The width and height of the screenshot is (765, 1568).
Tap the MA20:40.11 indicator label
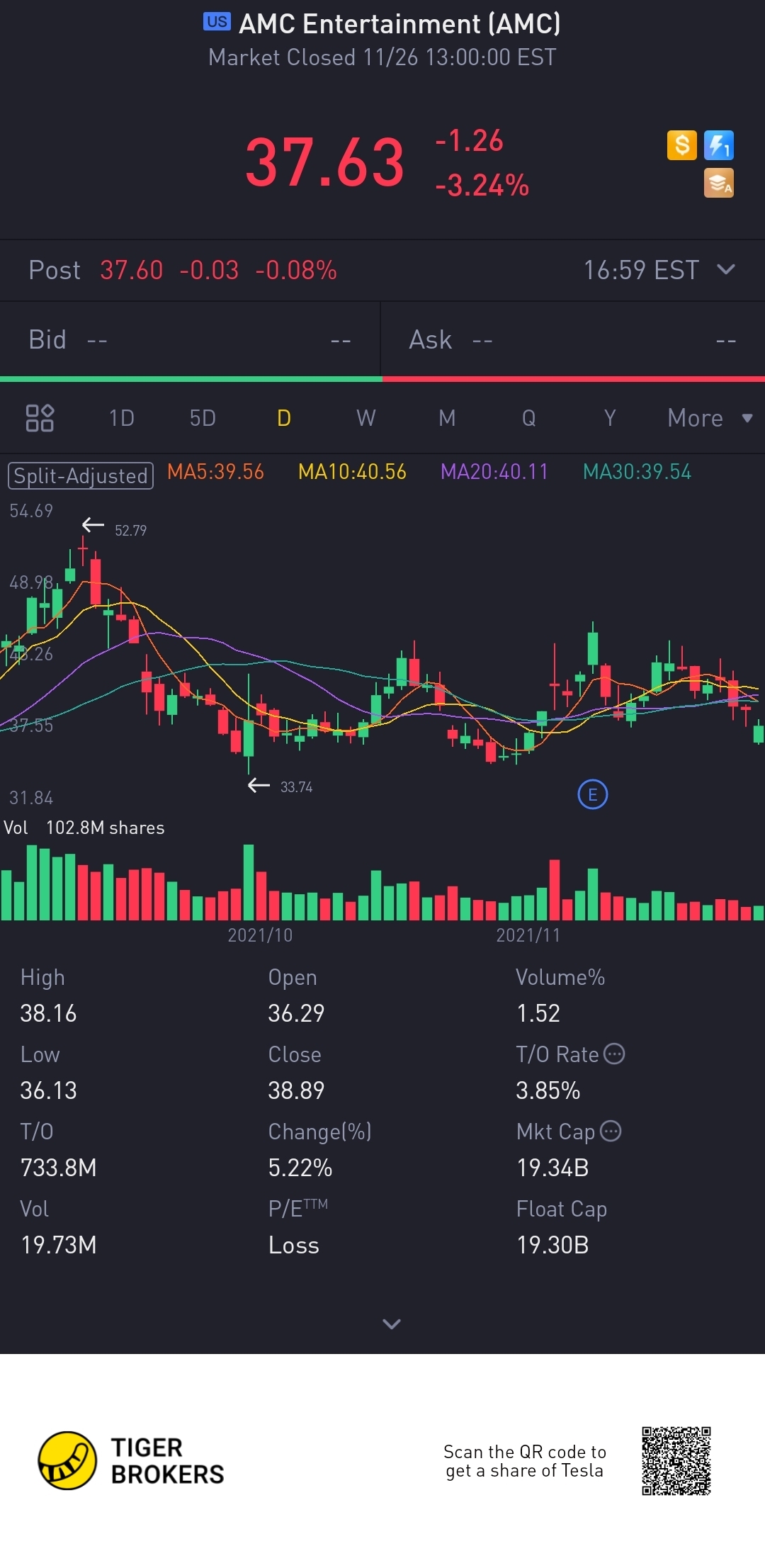pyautogui.click(x=494, y=472)
